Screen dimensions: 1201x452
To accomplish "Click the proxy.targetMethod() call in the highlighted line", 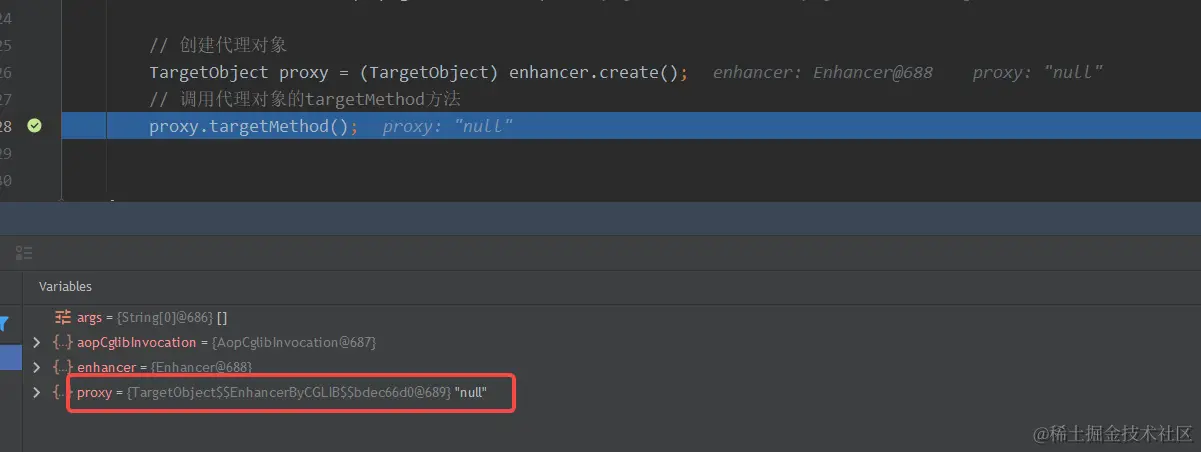I will (x=252, y=127).
